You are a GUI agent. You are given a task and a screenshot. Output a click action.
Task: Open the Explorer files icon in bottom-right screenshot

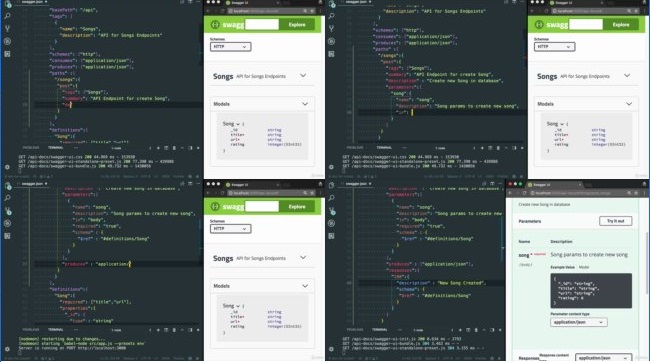coord(331,186)
